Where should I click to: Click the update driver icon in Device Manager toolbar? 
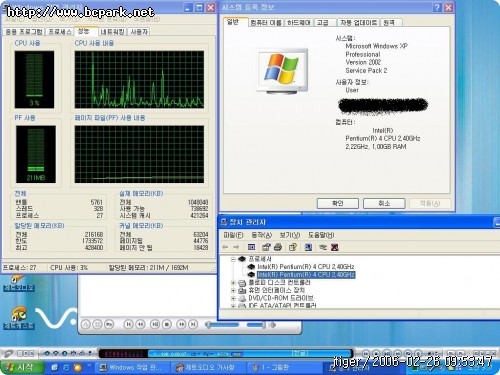[323, 247]
